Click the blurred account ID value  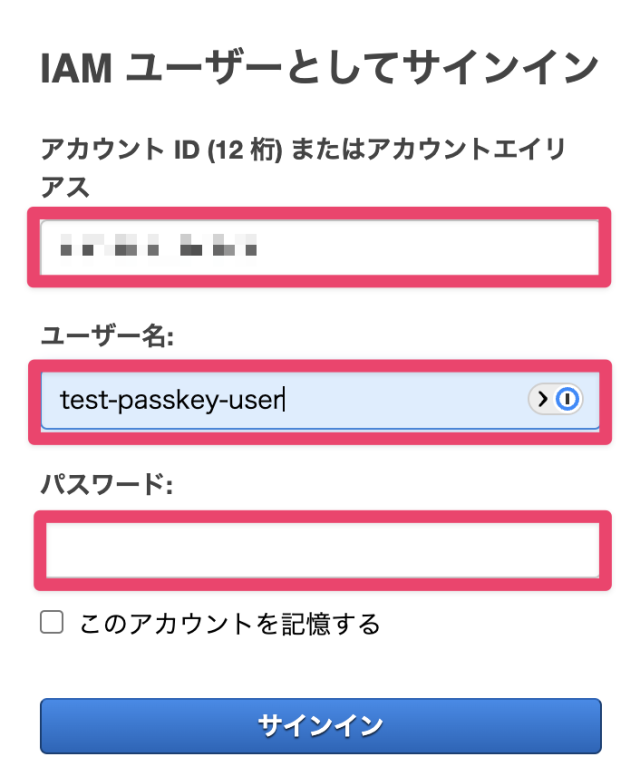tap(160, 246)
